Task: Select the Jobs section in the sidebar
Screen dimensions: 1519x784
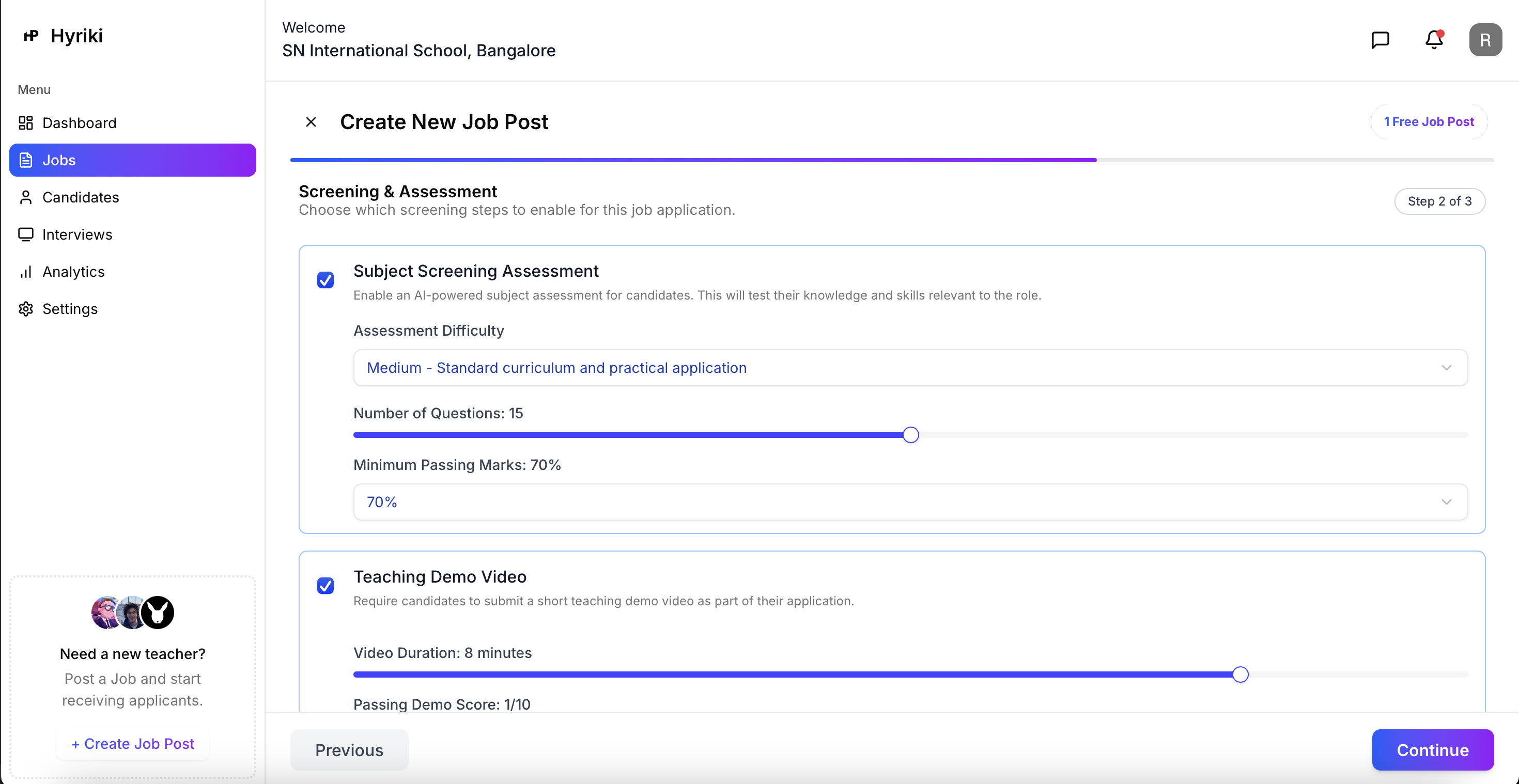Action: pyautogui.click(x=59, y=160)
